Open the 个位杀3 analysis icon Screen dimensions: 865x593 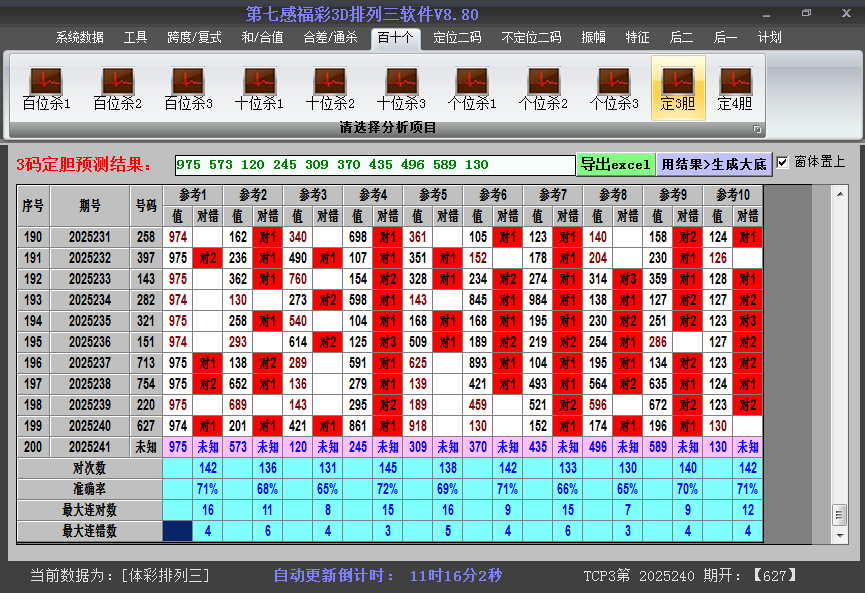pyautogui.click(x=614, y=88)
